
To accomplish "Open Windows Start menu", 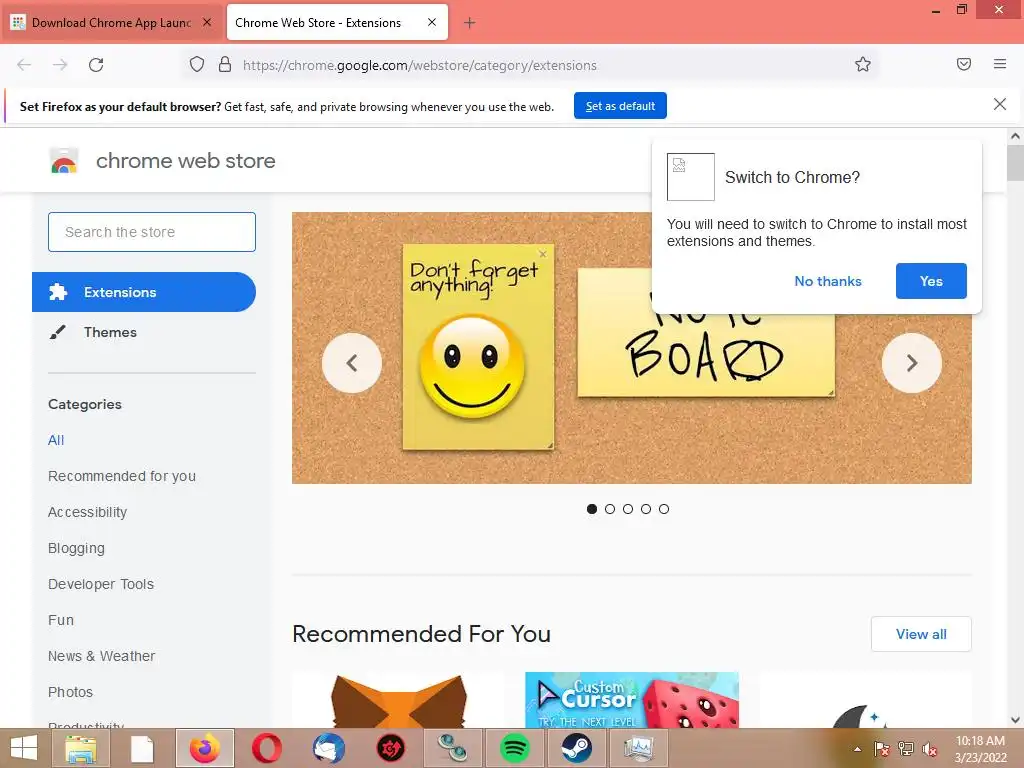I will 24,748.
